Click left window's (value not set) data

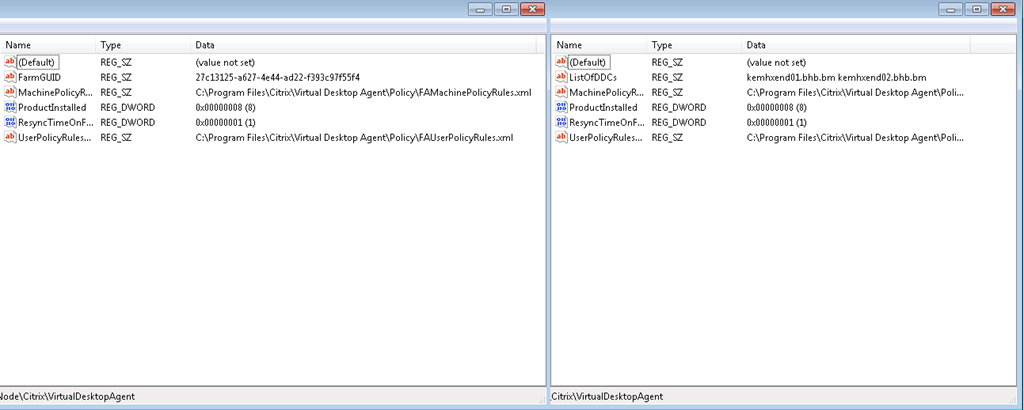point(225,63)
